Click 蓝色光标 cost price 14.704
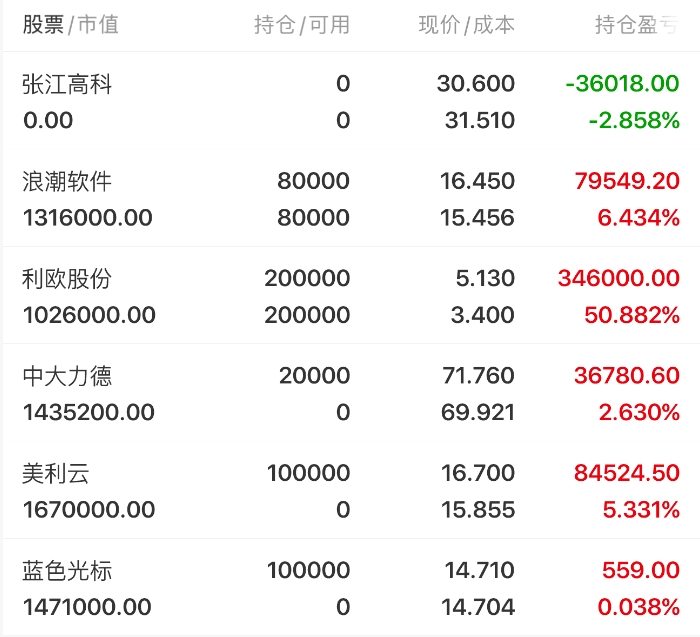 478,607
